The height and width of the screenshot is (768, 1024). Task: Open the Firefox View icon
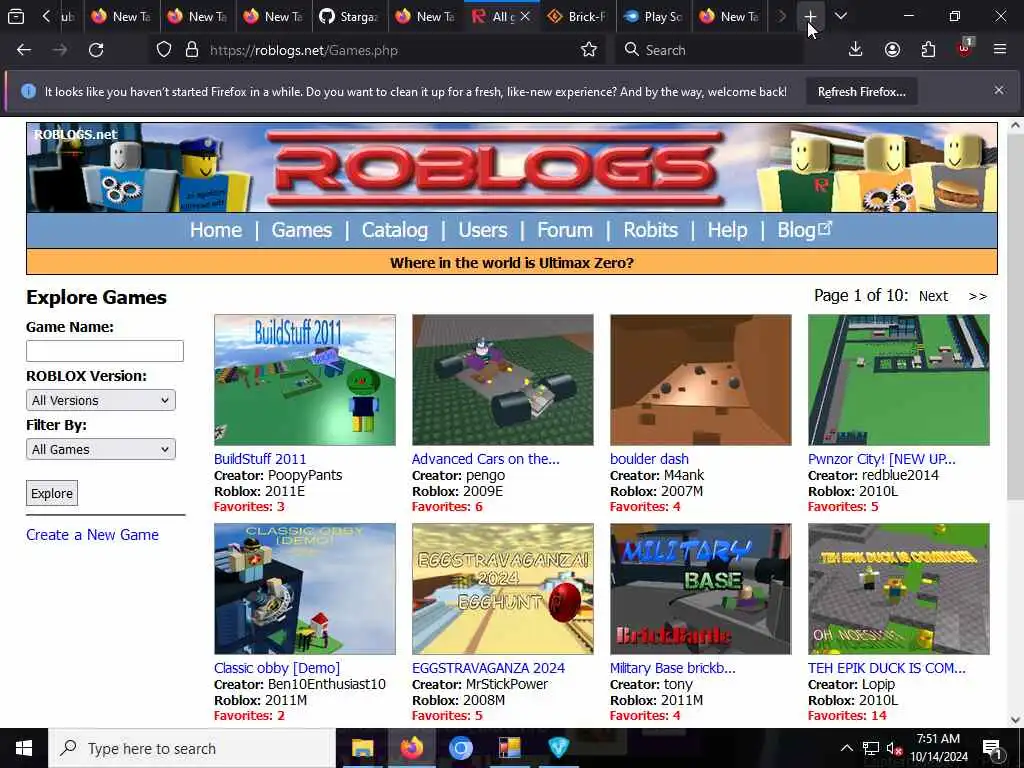point(16,16)
